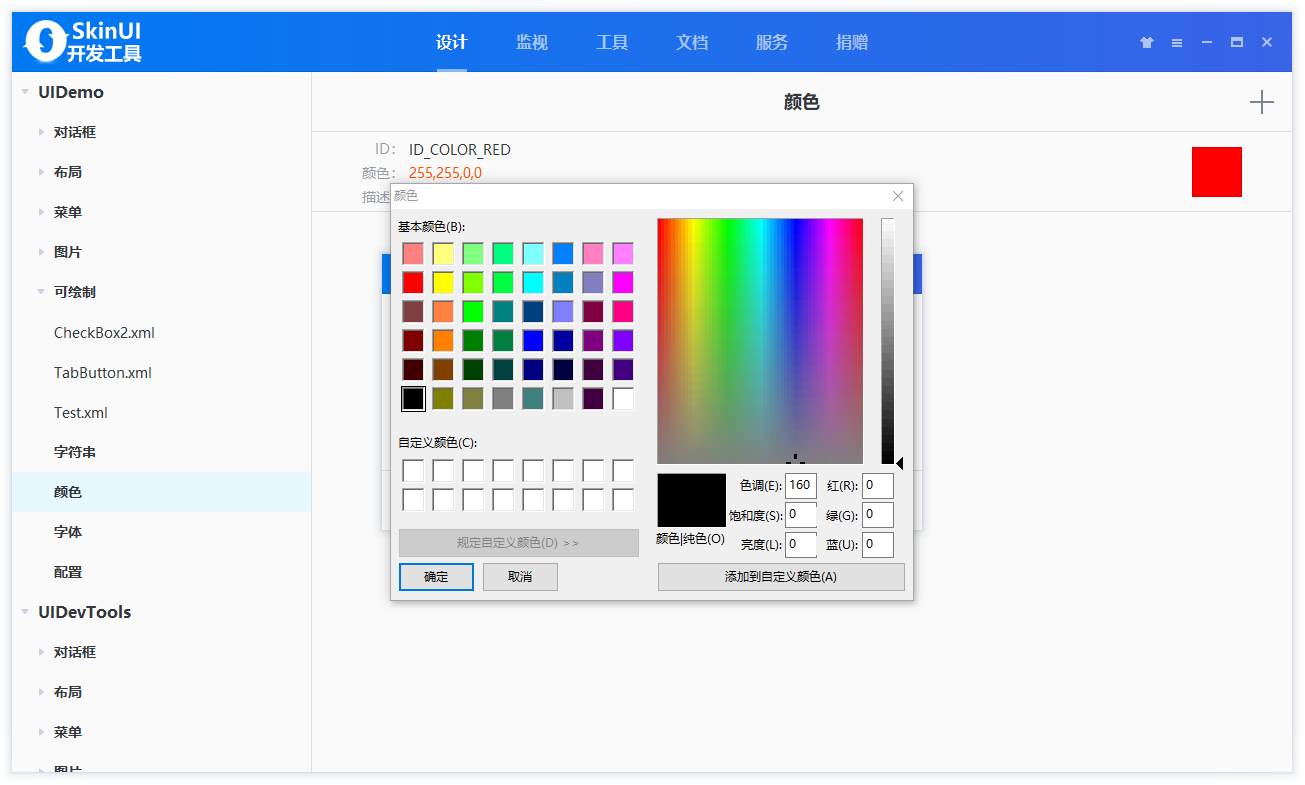This screenshot has height=785, width=1305.
Task: Cancel the dialog with 取消
Action: click(x=520, y=577)
